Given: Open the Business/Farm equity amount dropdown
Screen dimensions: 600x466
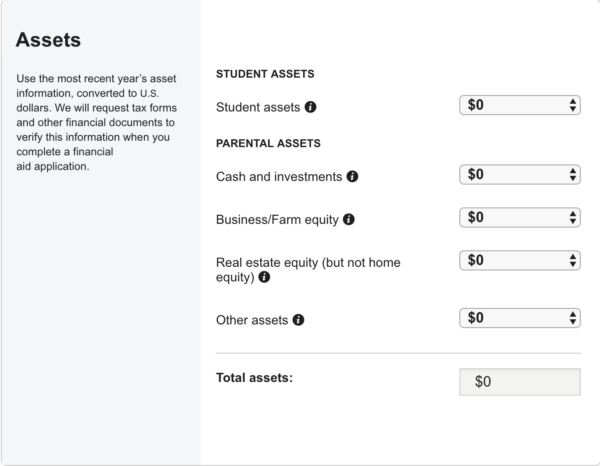Looking at the screenshot, I should pos(520,217).
